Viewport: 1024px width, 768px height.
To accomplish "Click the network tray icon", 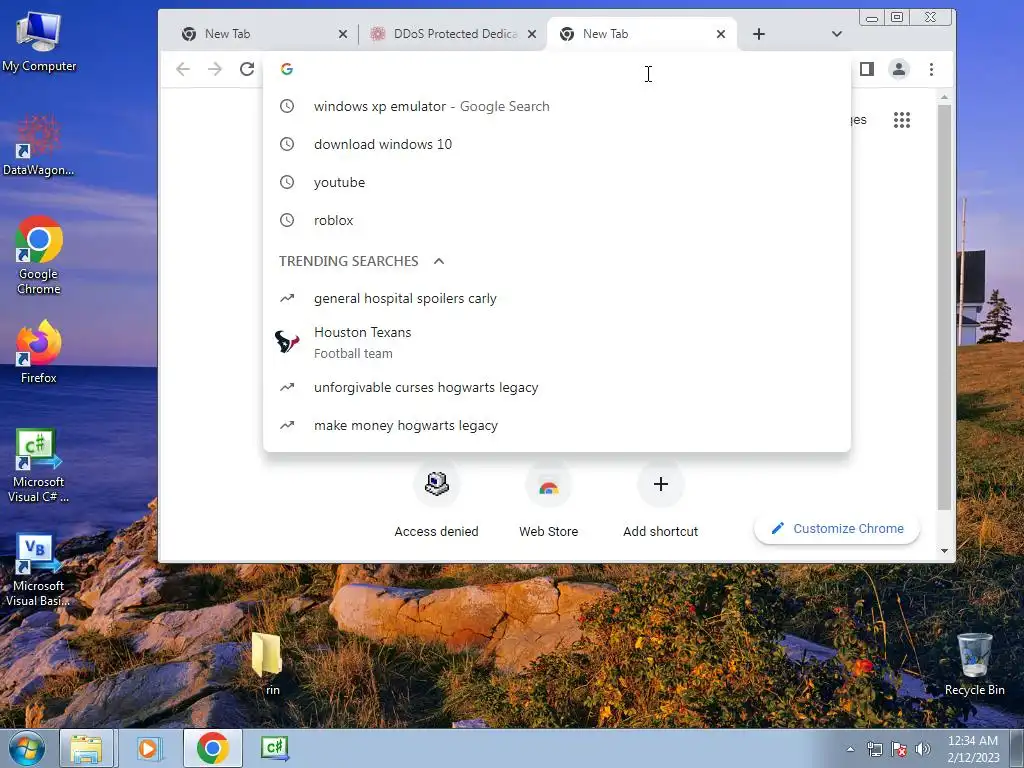I will 874,749.
